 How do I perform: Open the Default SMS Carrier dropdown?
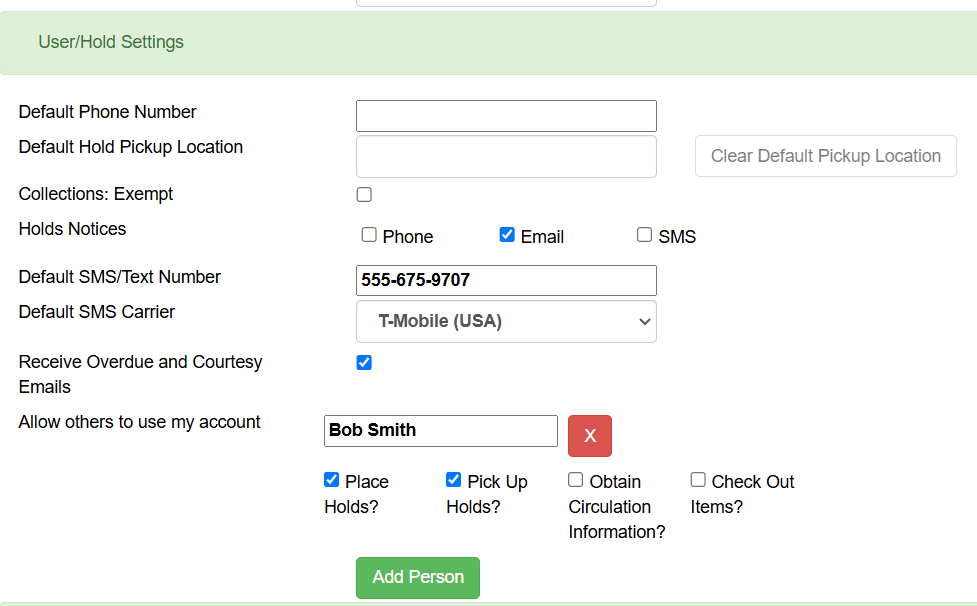[x=506, y=322]
